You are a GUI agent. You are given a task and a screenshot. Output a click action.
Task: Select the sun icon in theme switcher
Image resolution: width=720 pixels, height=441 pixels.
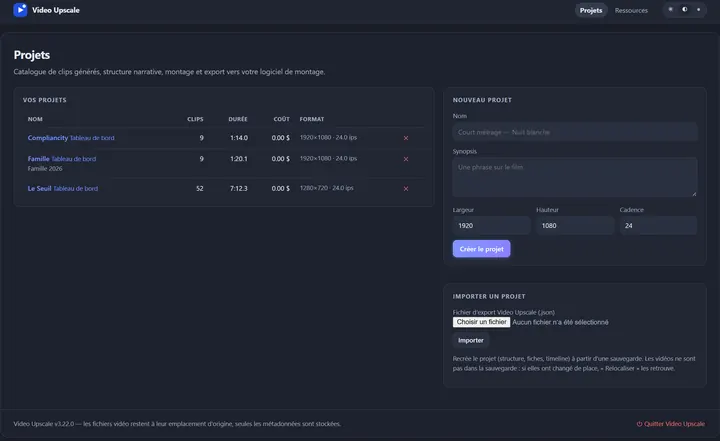point(670,10)
